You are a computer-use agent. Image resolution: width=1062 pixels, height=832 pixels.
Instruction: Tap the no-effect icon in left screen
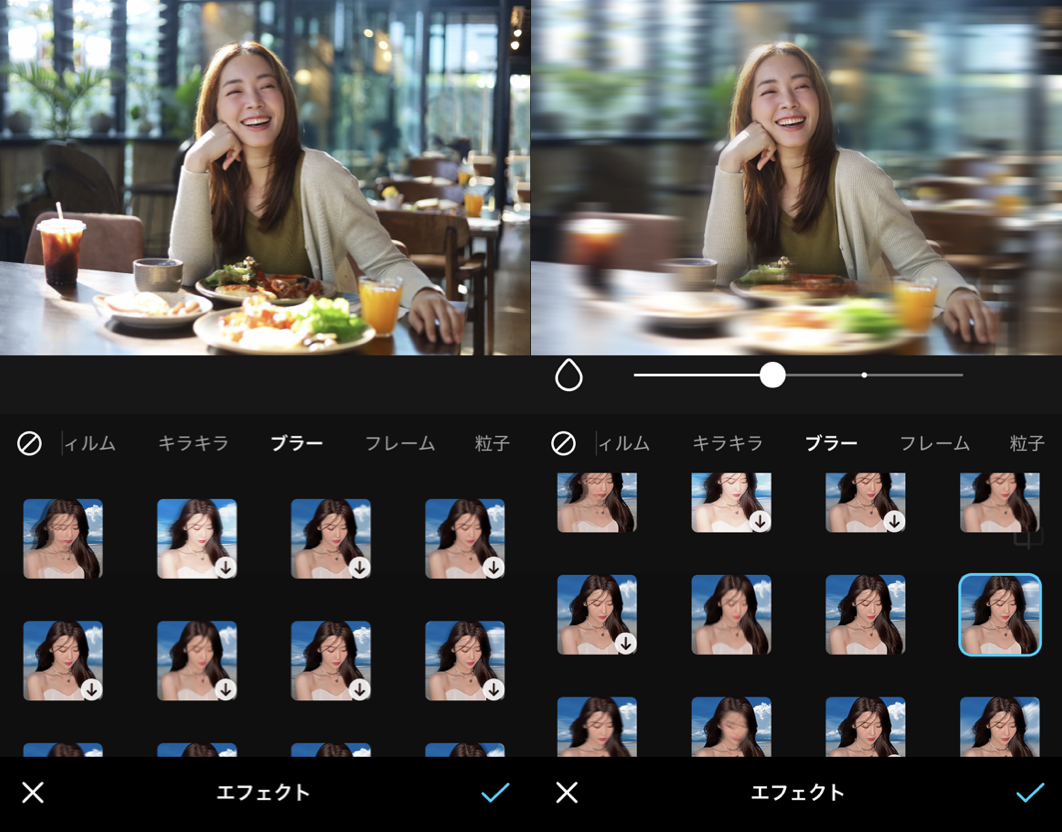point(29,443)
